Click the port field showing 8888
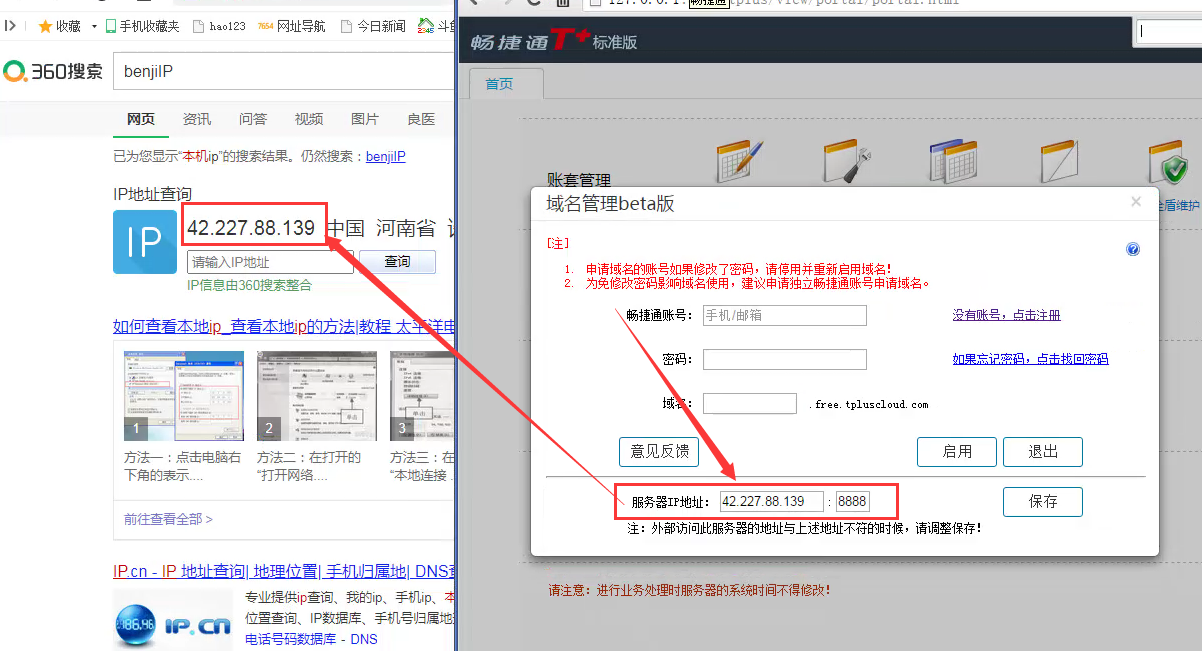The width and height of the screenshot is (1202, 651). click(852, 501)
